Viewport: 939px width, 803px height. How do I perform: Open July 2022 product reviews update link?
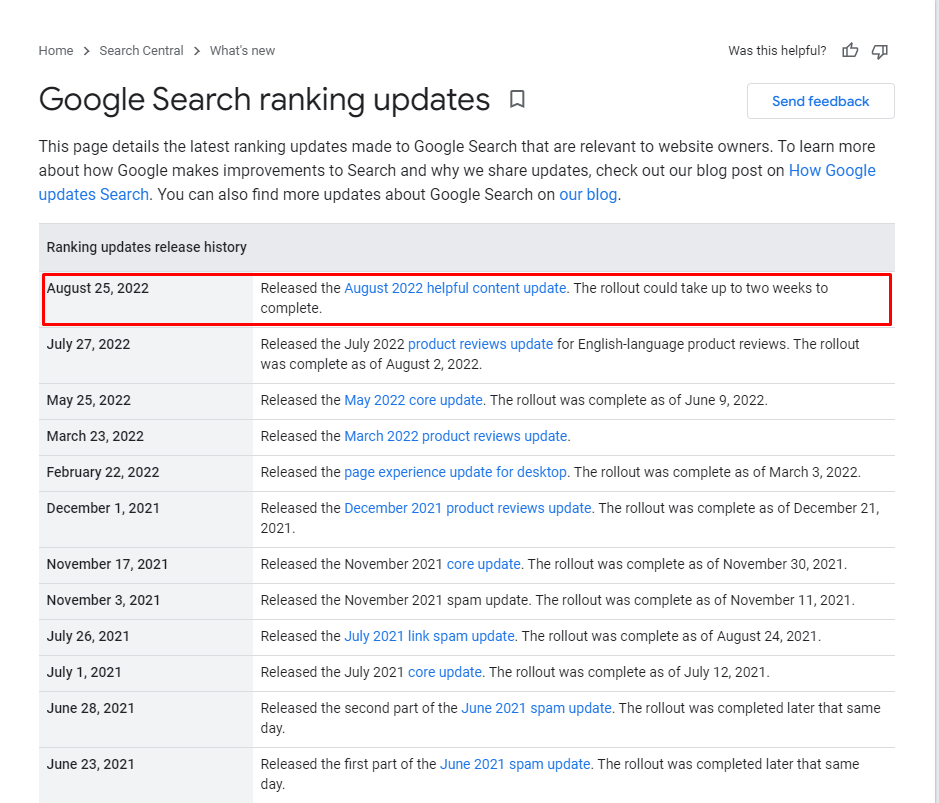(x=480, y=344)
